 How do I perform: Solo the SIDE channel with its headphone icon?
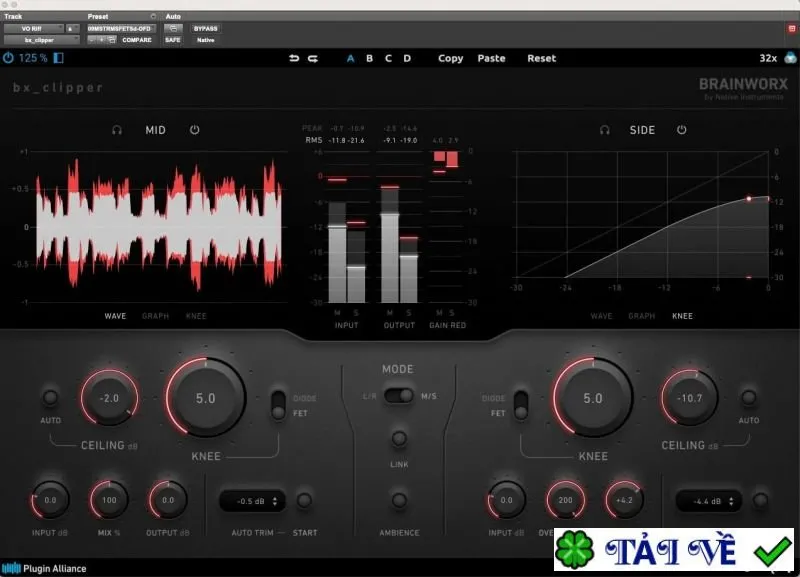click(605, 130)
